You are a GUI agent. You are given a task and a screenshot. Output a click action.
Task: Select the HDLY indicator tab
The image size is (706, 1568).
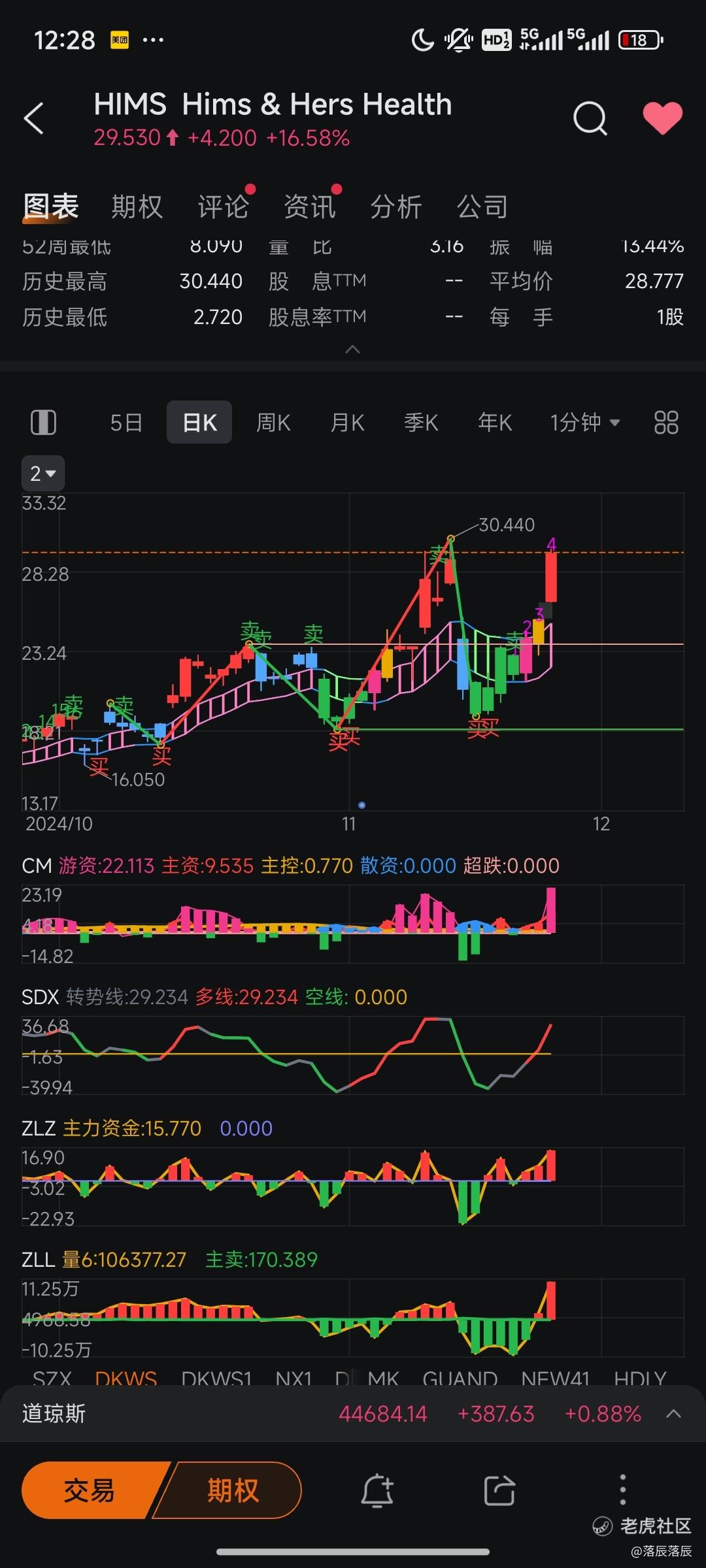[640, 1379]
